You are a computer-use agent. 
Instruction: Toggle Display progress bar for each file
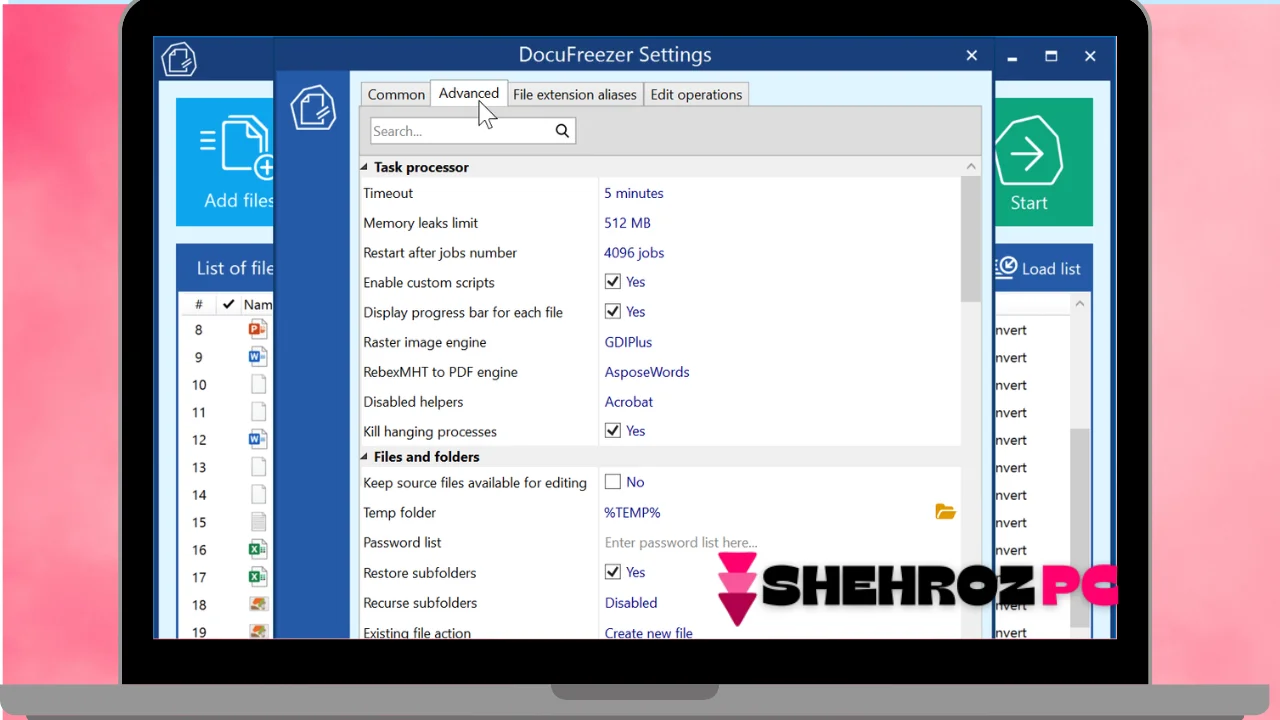(x=613, y=311)
